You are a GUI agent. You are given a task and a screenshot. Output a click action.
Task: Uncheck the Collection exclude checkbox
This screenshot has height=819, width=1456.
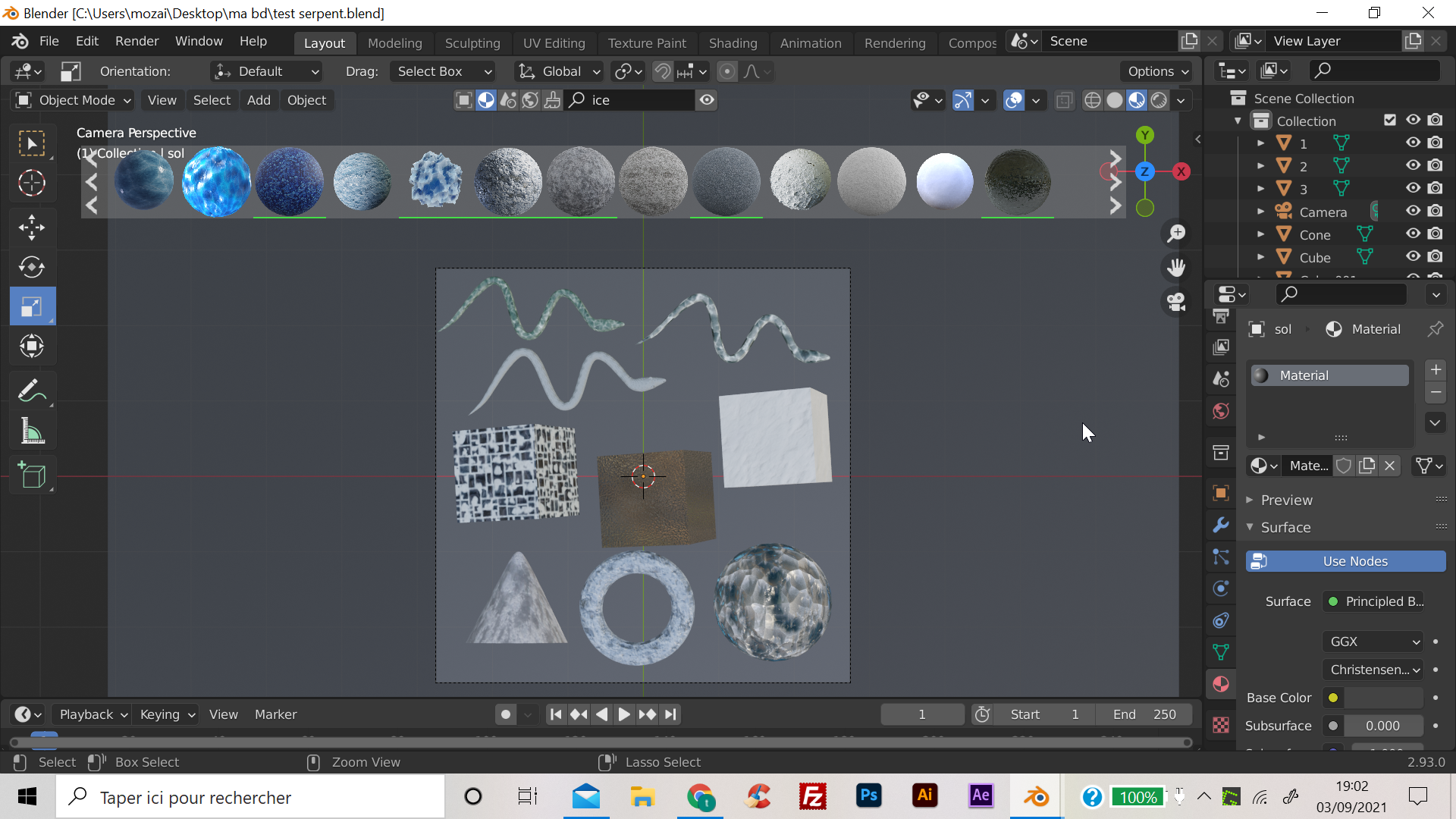click(x=1390, y=120)
